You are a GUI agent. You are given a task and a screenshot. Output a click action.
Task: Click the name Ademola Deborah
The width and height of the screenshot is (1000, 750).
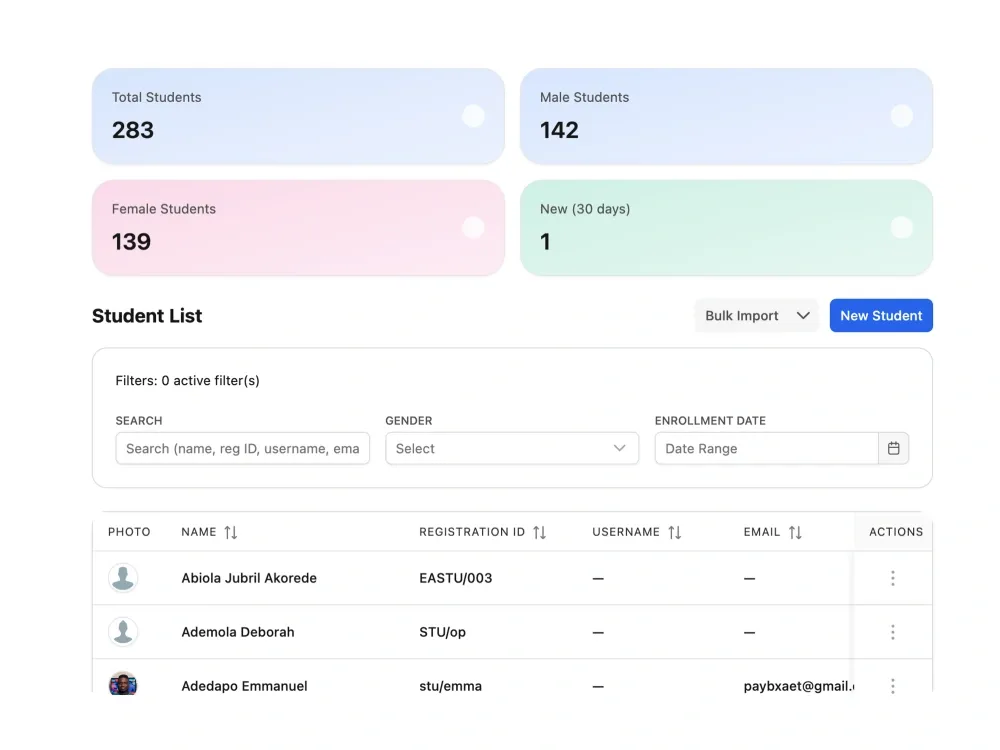(x=238, y=632)
